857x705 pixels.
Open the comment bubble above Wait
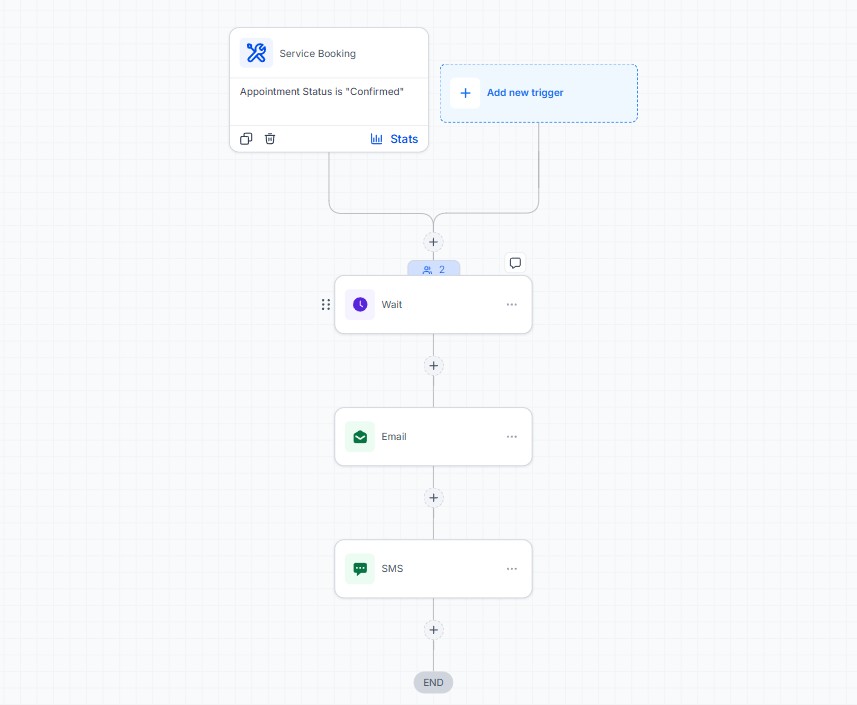[x=515, y=263]
